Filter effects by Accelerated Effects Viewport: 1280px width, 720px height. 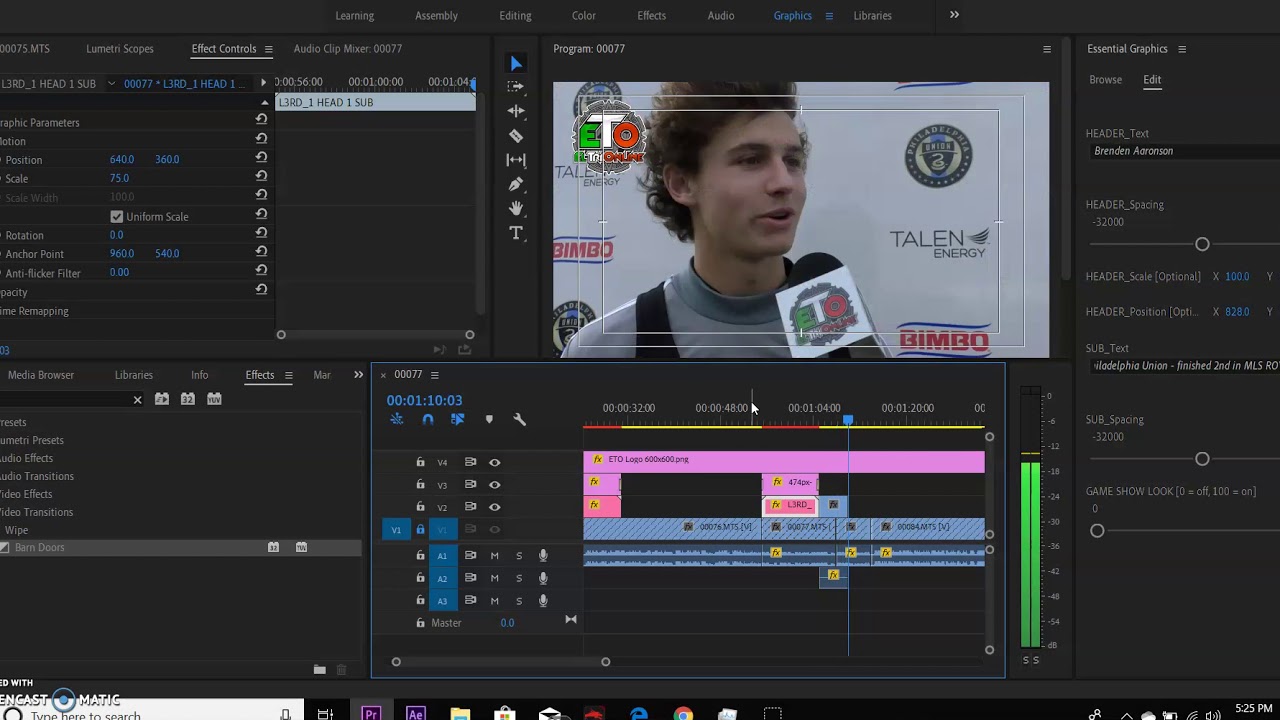point(162,399)
